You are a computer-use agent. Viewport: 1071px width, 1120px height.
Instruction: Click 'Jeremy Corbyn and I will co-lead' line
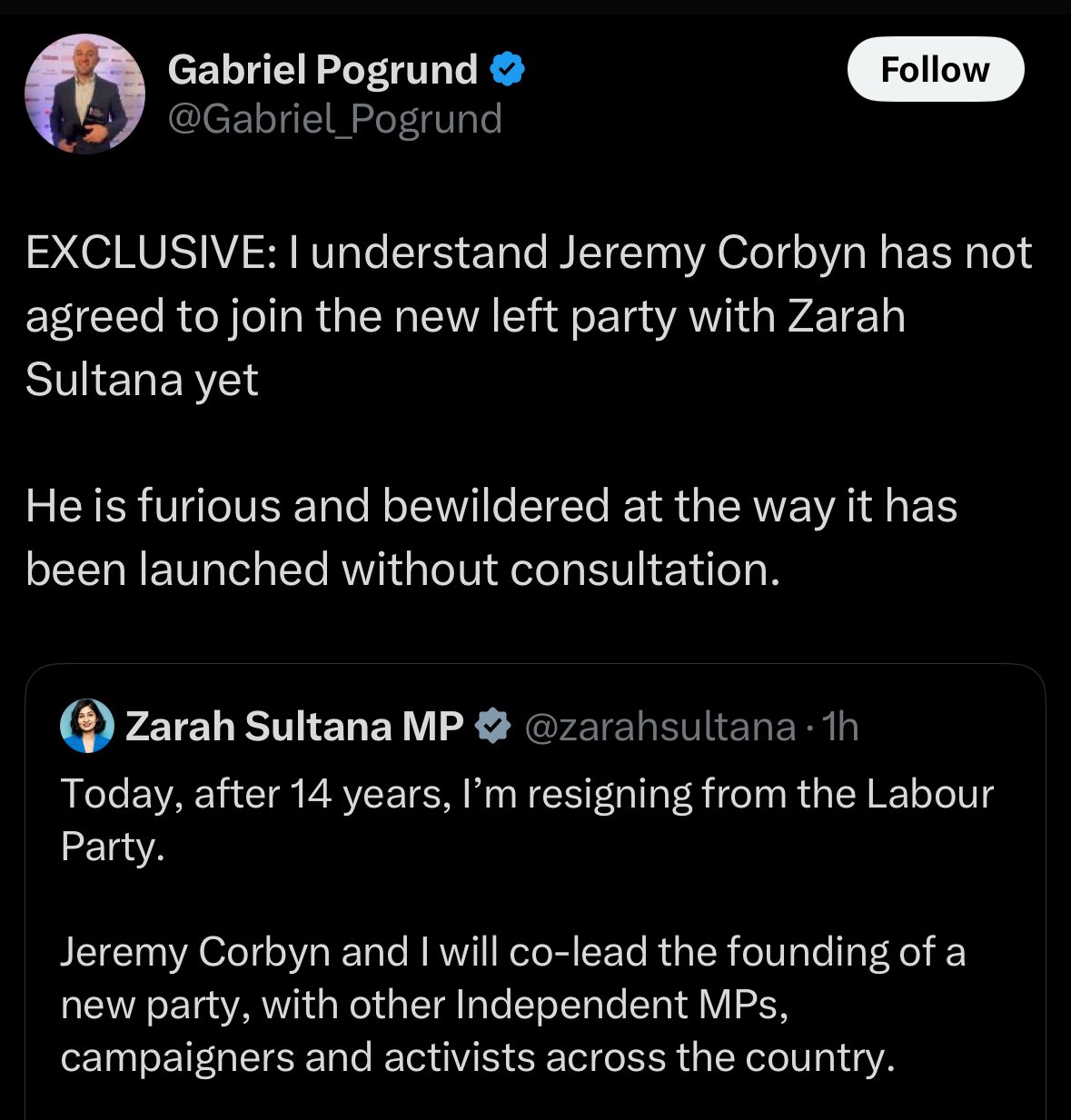point(512,952)
